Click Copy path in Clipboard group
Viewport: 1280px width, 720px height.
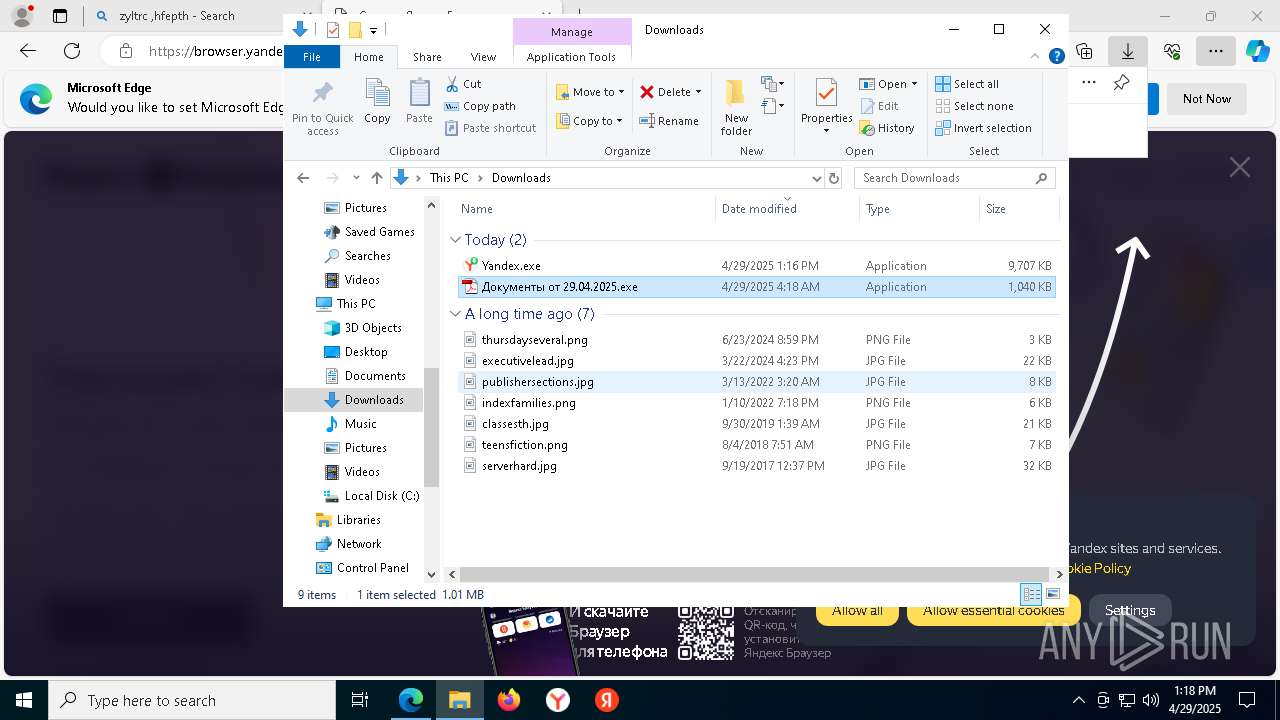pyautogui.click(x=480, y=106)
